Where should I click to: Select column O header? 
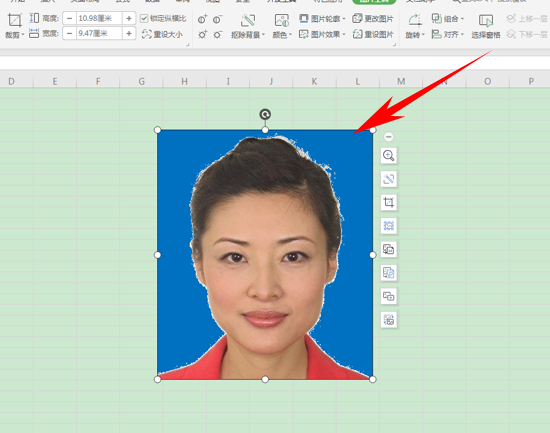tap(488, 81)
